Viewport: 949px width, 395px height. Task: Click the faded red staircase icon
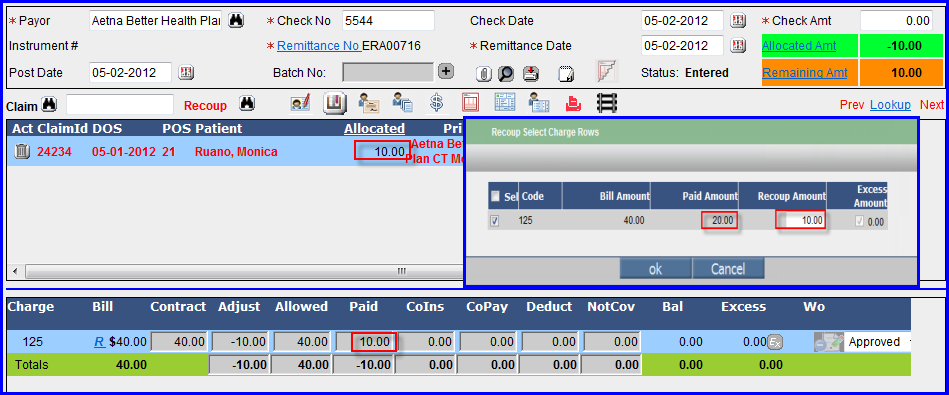click(606, 71)
